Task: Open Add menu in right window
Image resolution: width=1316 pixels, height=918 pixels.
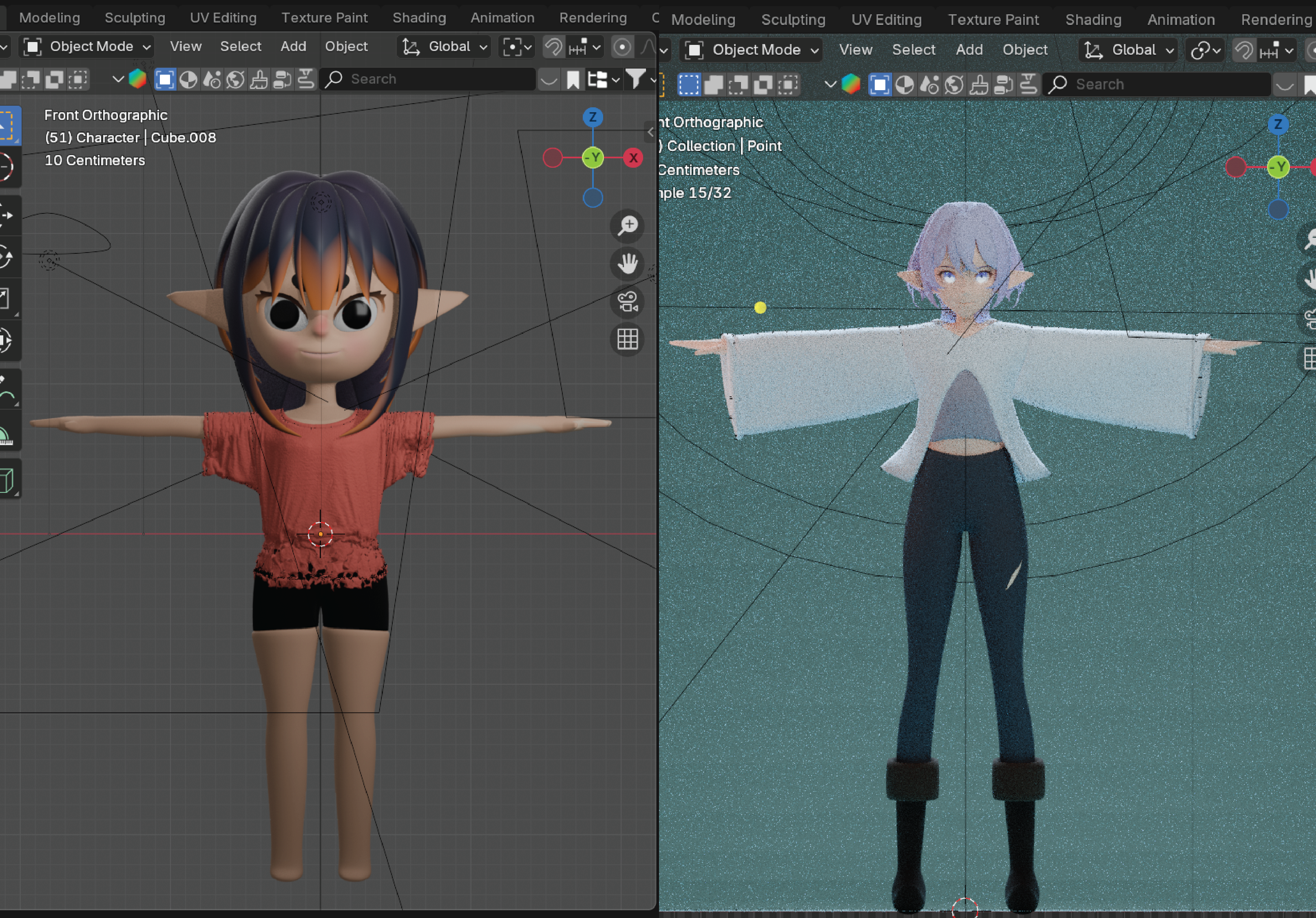Action: (x=969, y=50)
